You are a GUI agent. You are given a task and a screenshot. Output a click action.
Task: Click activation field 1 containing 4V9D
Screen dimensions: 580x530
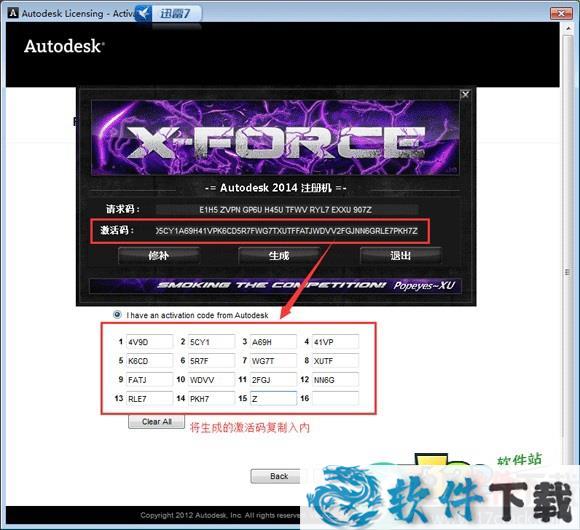pos(149,342)
